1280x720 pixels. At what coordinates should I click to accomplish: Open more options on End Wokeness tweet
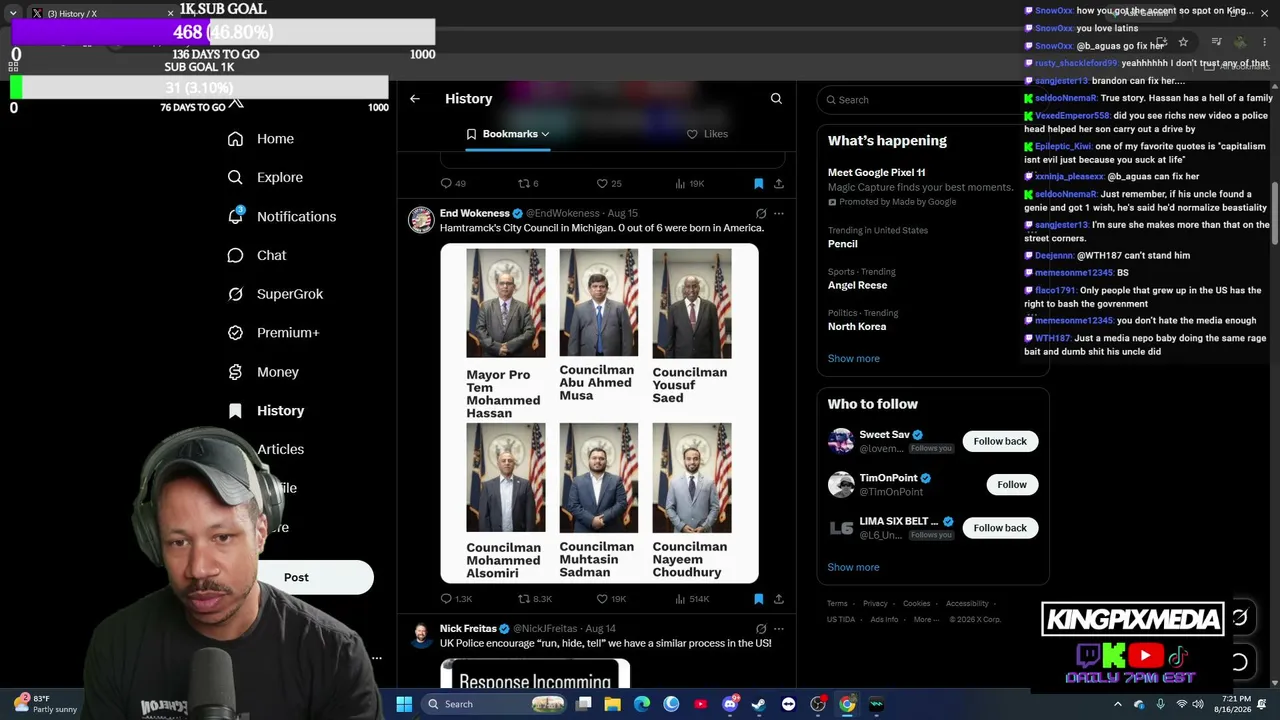click(x=779, y=213)
